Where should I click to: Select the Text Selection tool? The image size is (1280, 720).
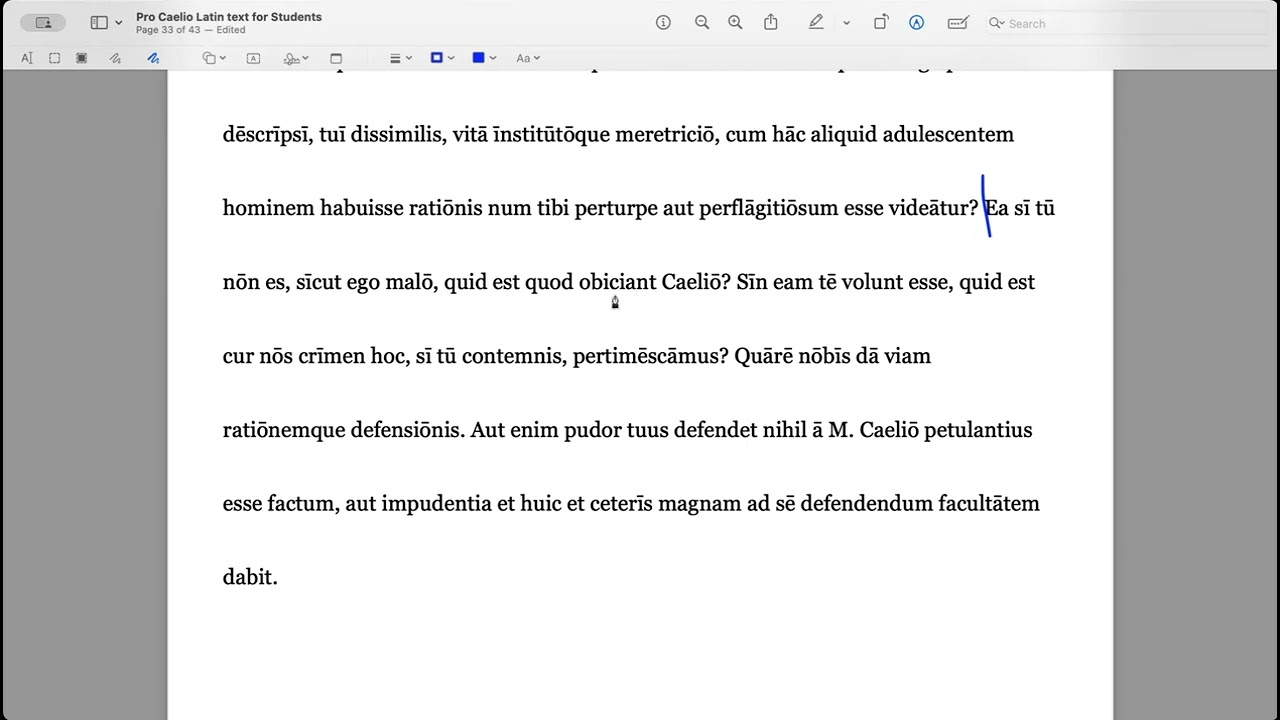tap(27, 58)
